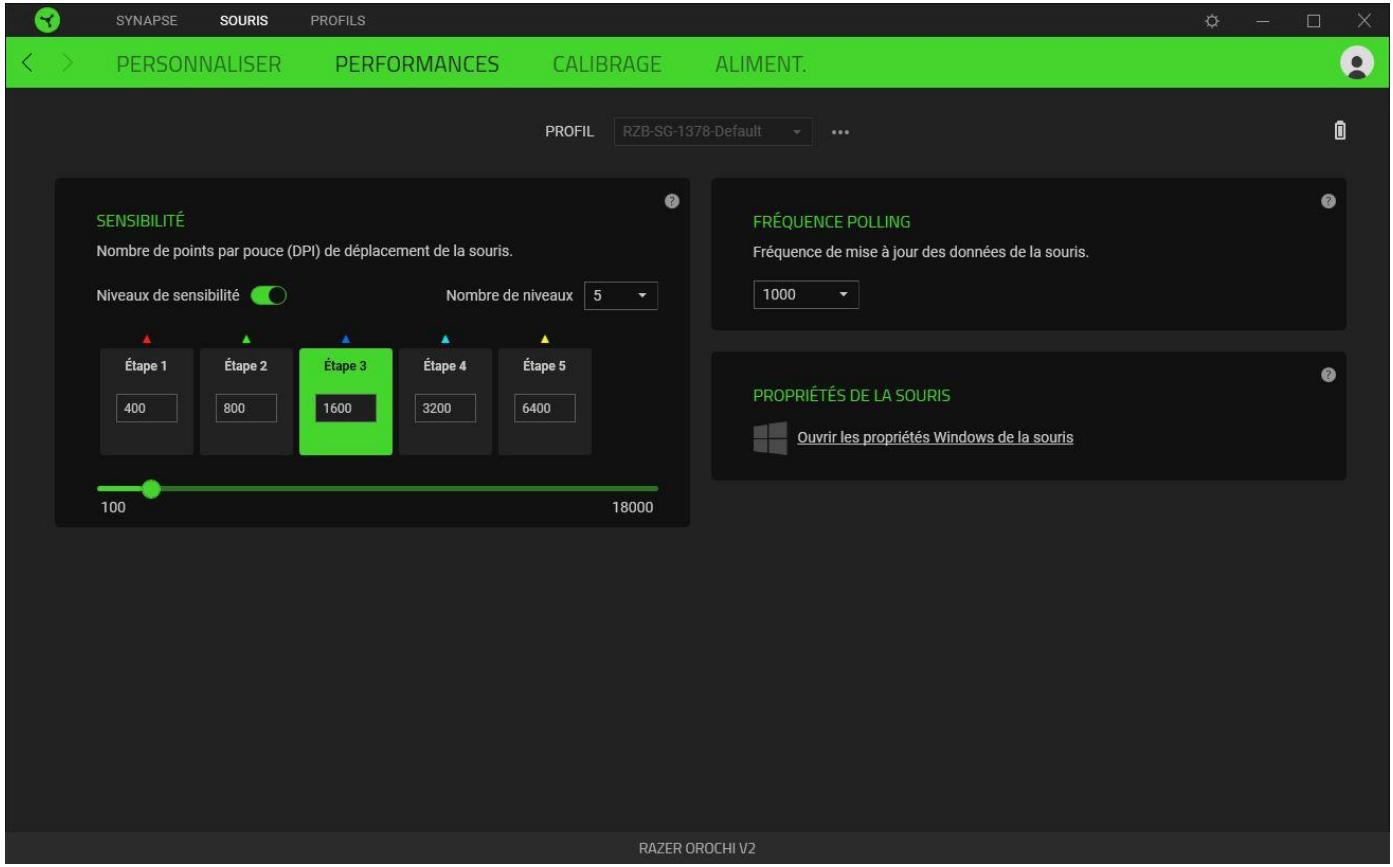Open the Profils tab
The image size is (1393, 867).
pyautogui.click(x=338, y=20)
